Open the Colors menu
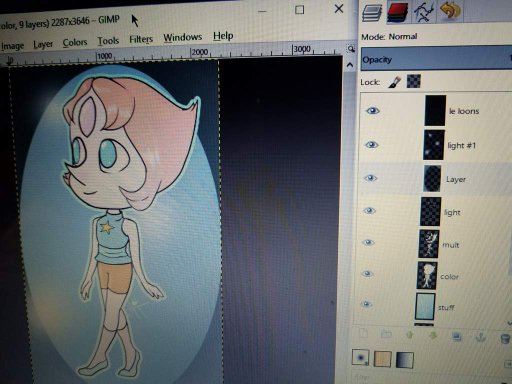 click(x=75, y=43)
